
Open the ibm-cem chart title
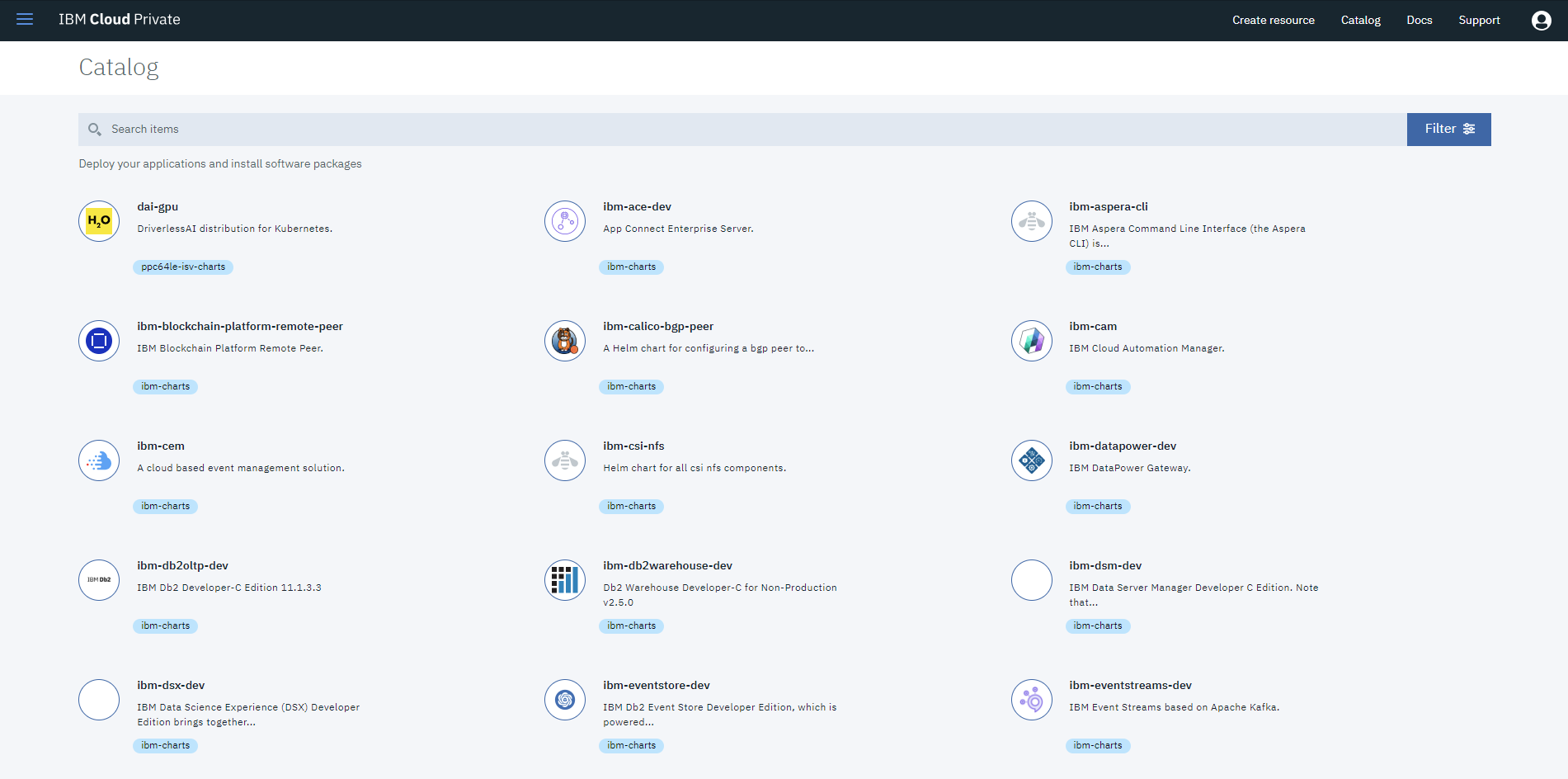tap(161, 446)
